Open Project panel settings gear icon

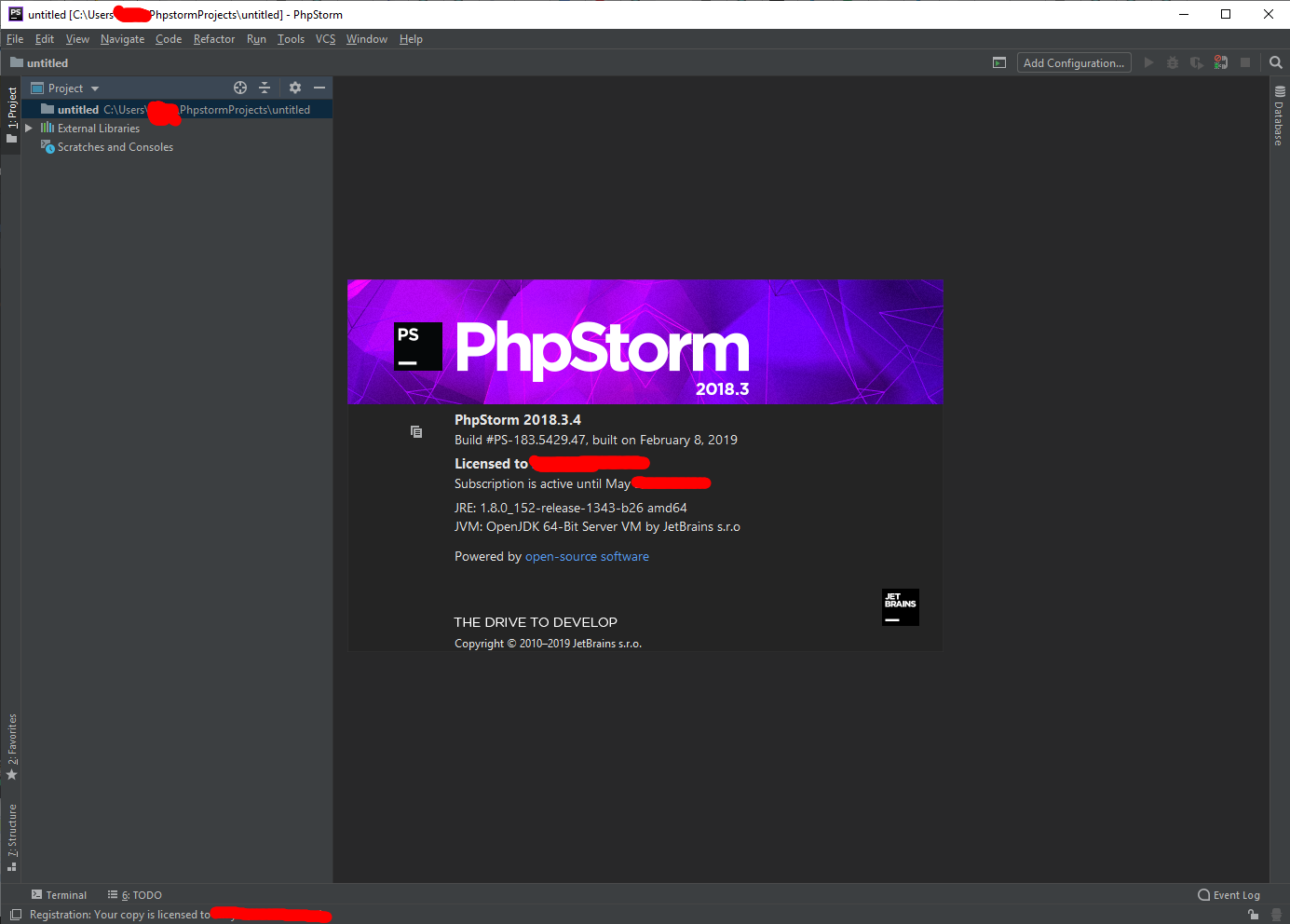pos(295,88)
